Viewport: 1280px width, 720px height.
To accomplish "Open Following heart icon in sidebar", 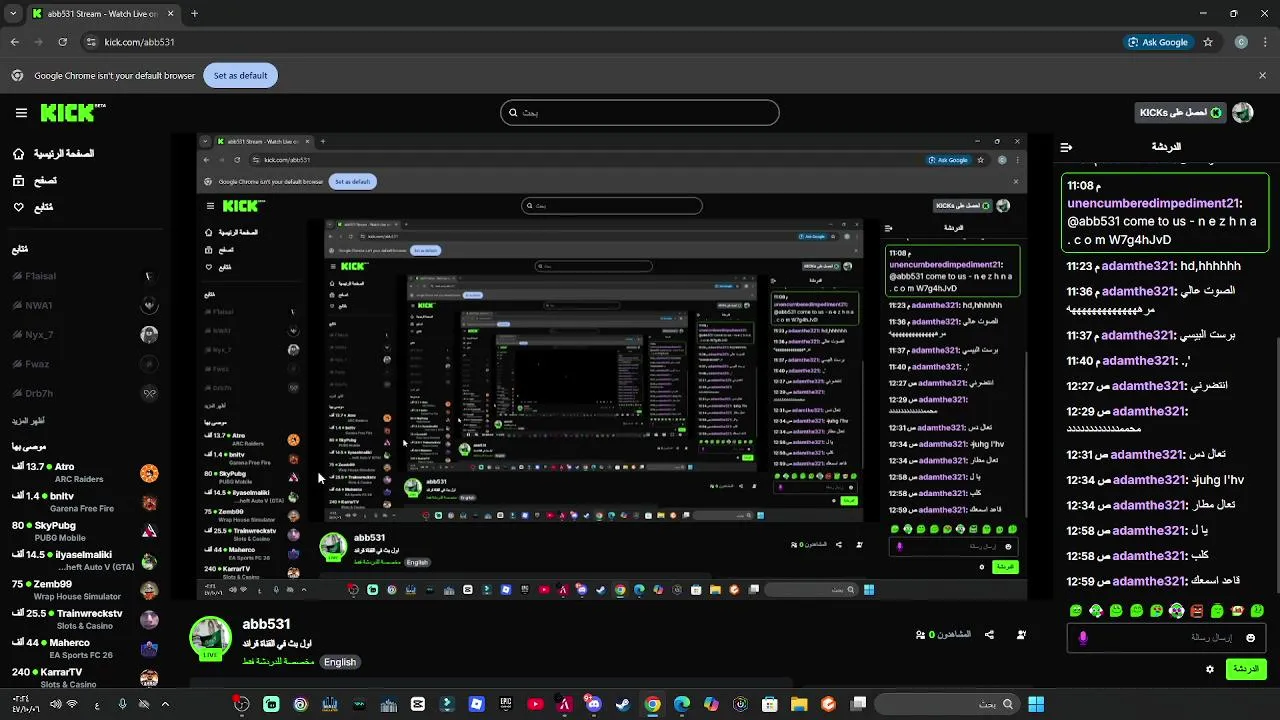I will click(19, 207).
